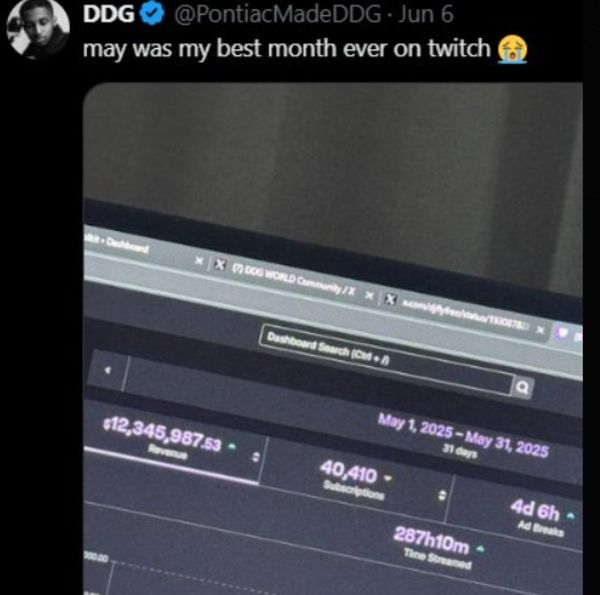Close the Dashboard browser tab
The image size is (600, 595).
click(199, 261)
